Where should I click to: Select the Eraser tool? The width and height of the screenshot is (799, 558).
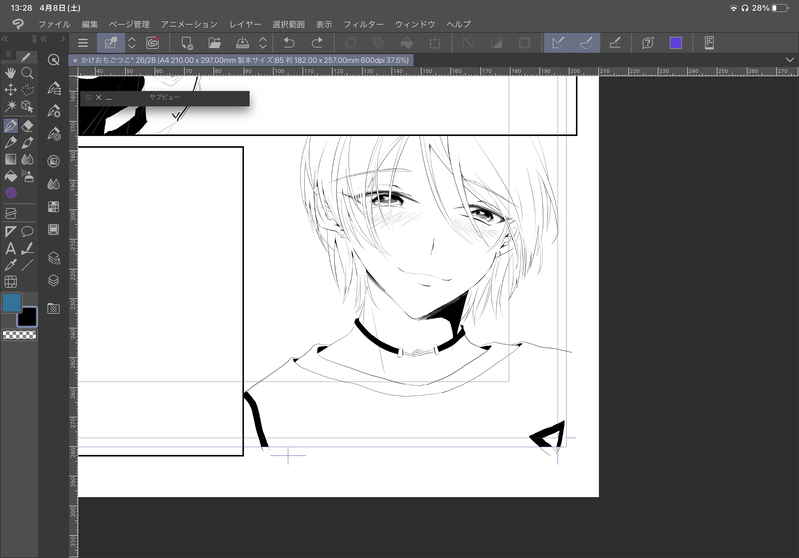pos(28,125)
